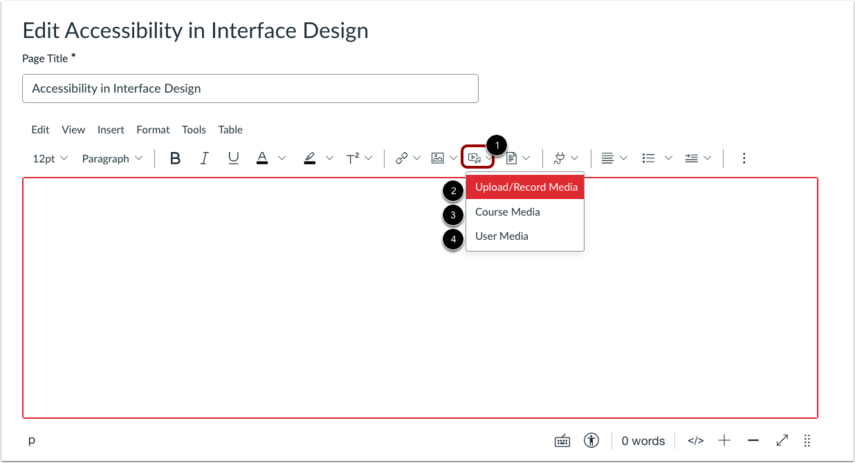Select Upload/Record Media option
The image size is (855, 463).
pos(525,187)
